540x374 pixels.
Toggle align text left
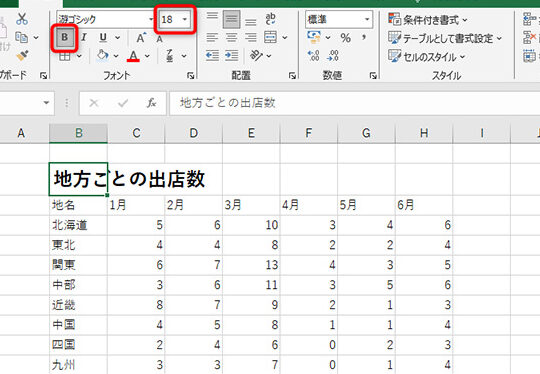coord(212,38)
